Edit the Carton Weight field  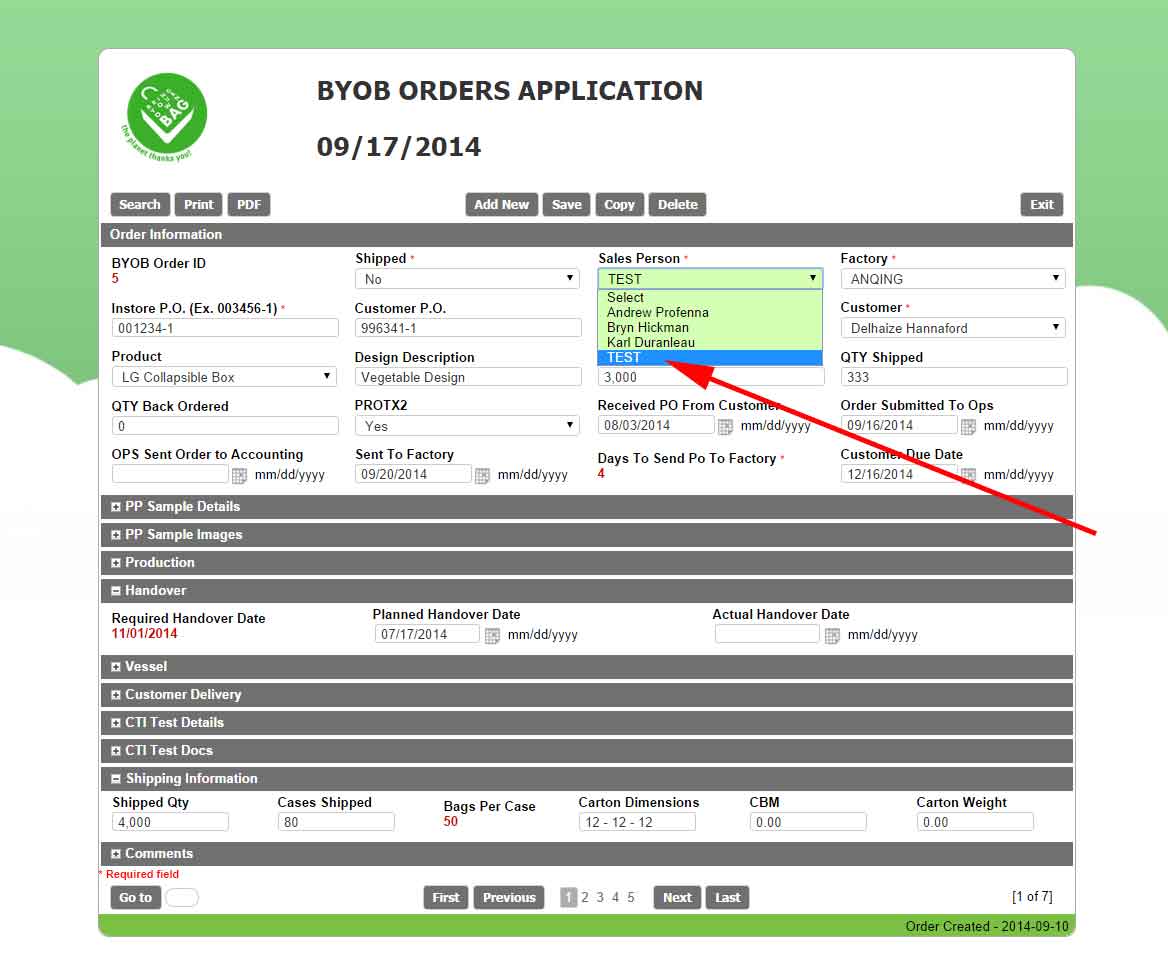975,823
